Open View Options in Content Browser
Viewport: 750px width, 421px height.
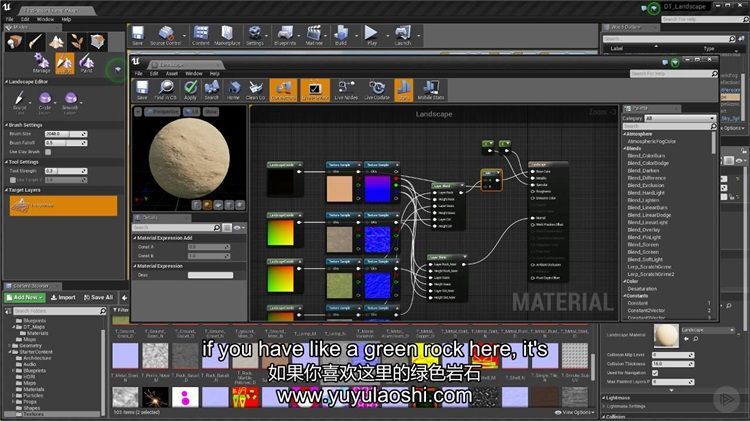tap(574, 412)
